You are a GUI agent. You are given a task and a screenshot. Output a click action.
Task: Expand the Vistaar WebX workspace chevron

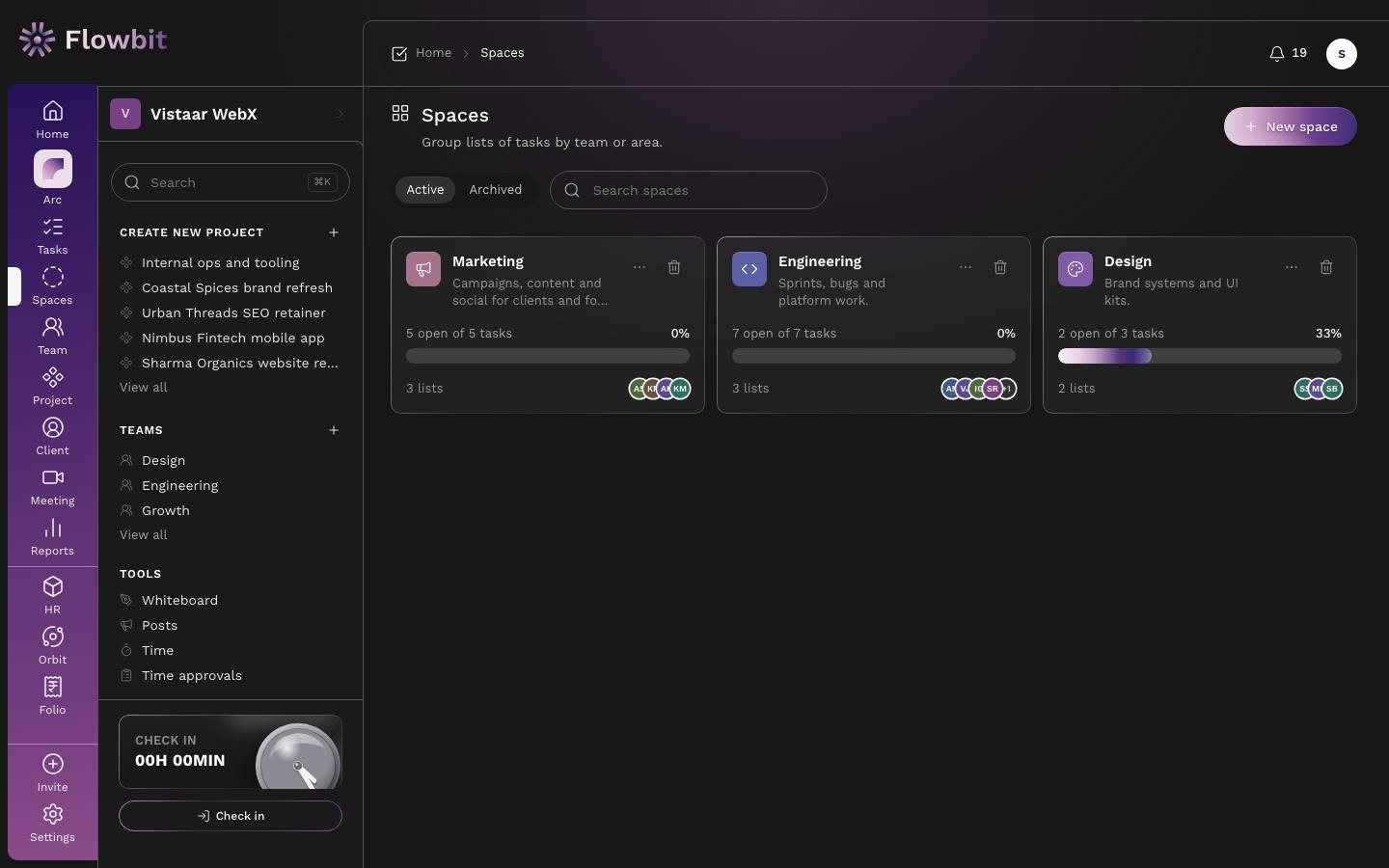click(340, 114)
